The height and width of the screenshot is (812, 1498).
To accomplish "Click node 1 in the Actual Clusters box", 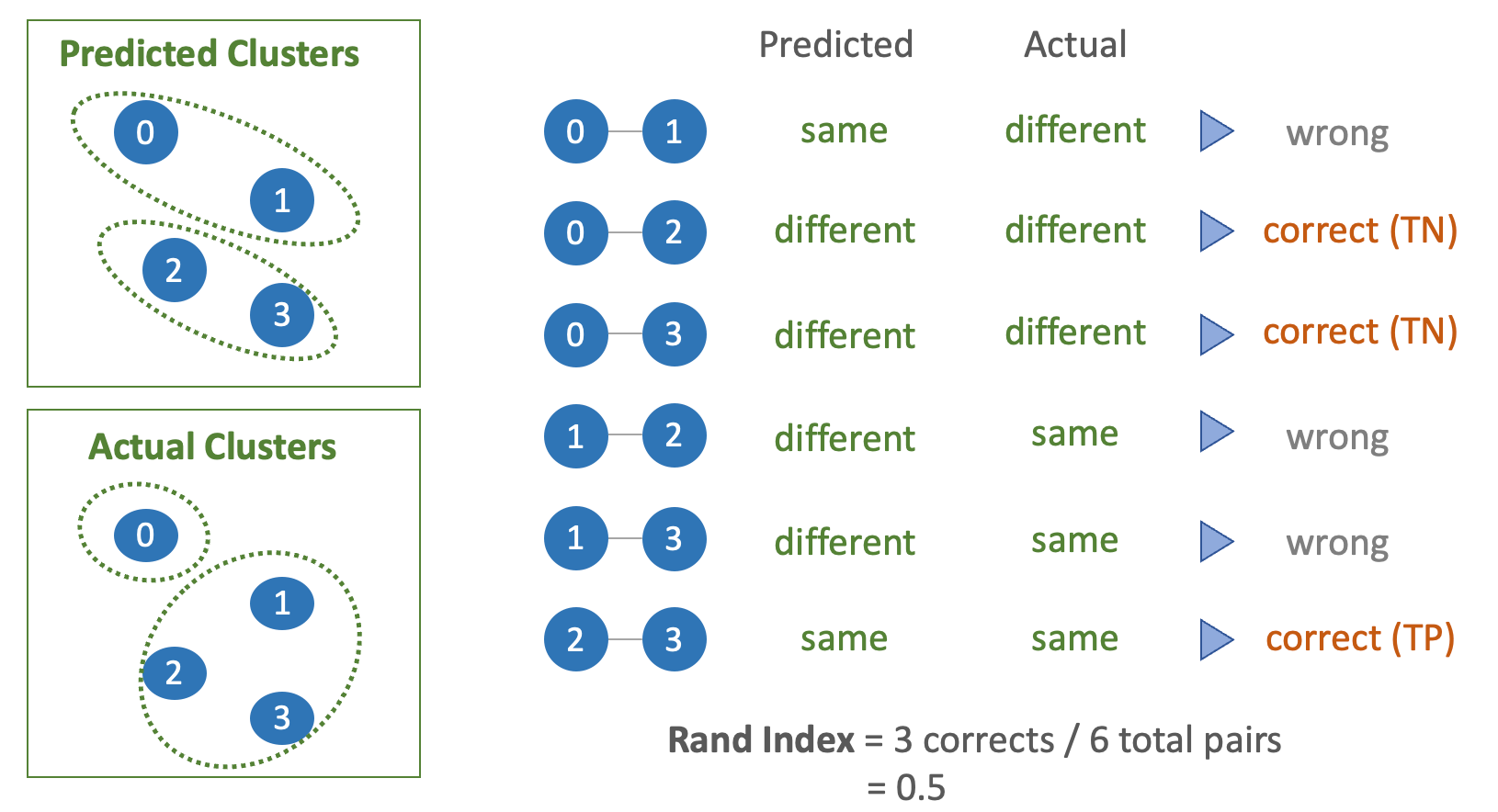I will point(281,603).
